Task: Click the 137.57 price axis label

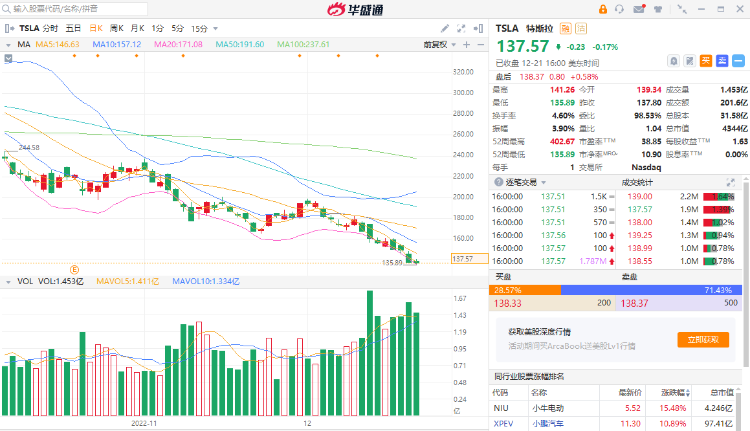Action: coord(469,259)
